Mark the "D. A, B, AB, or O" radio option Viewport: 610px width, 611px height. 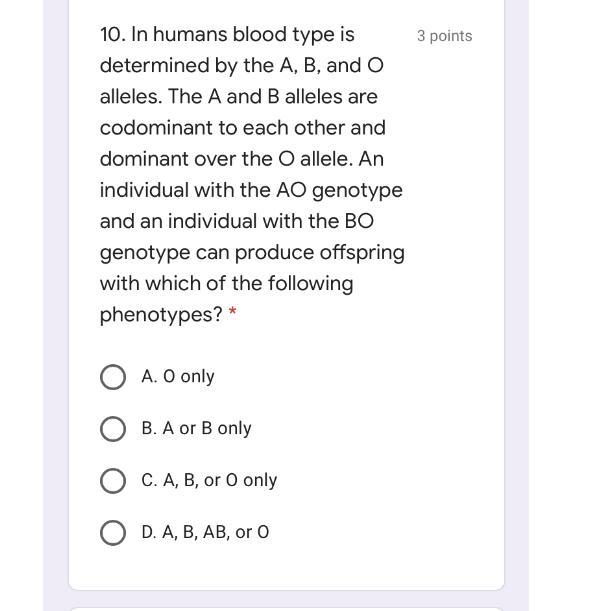(x=113, y=533)
